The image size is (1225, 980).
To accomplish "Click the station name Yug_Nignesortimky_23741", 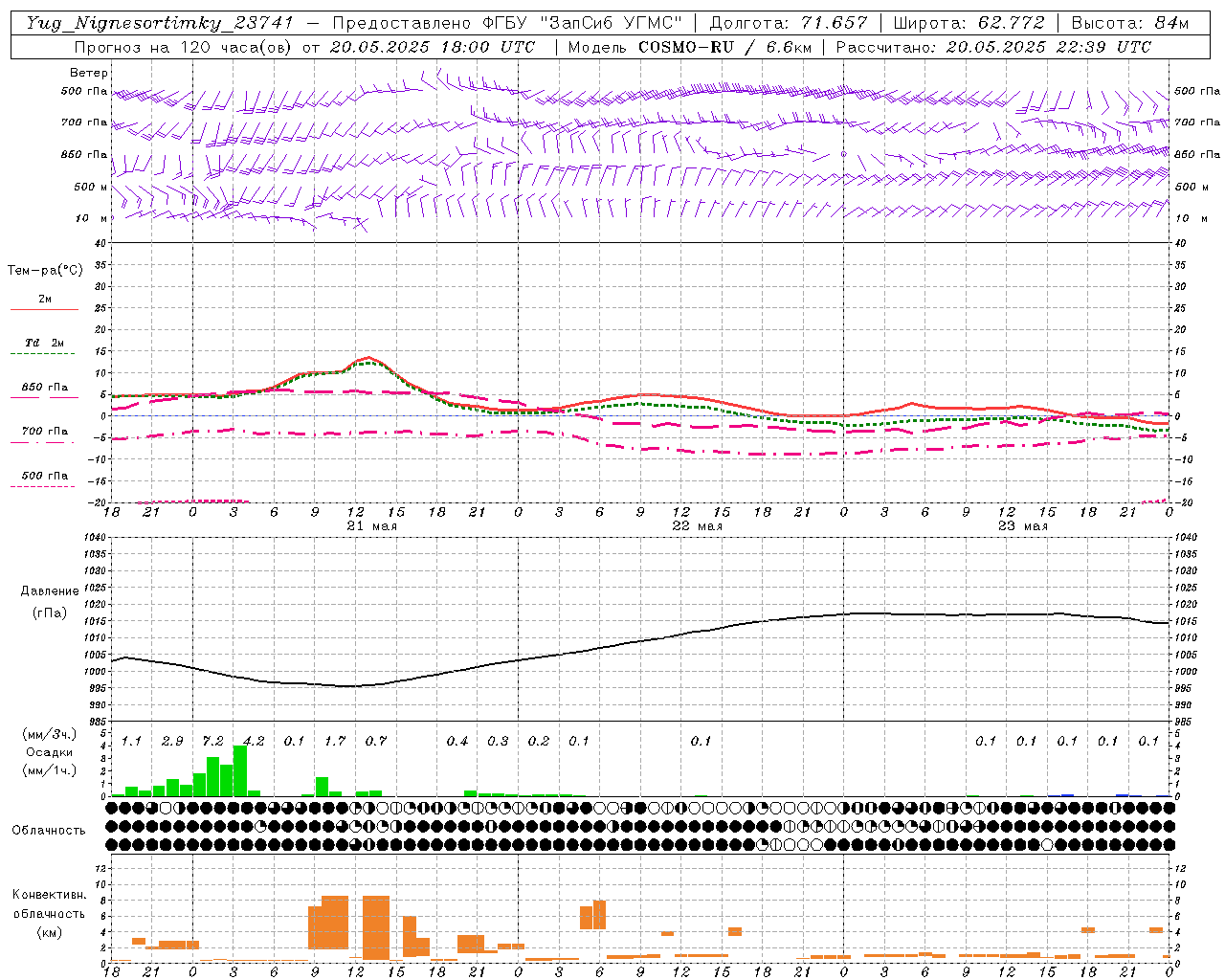I will pos(159,23).
